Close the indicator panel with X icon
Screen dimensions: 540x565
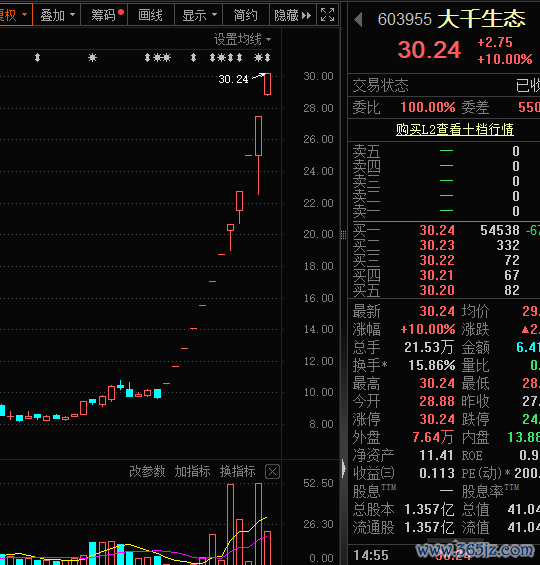(272, 471)
